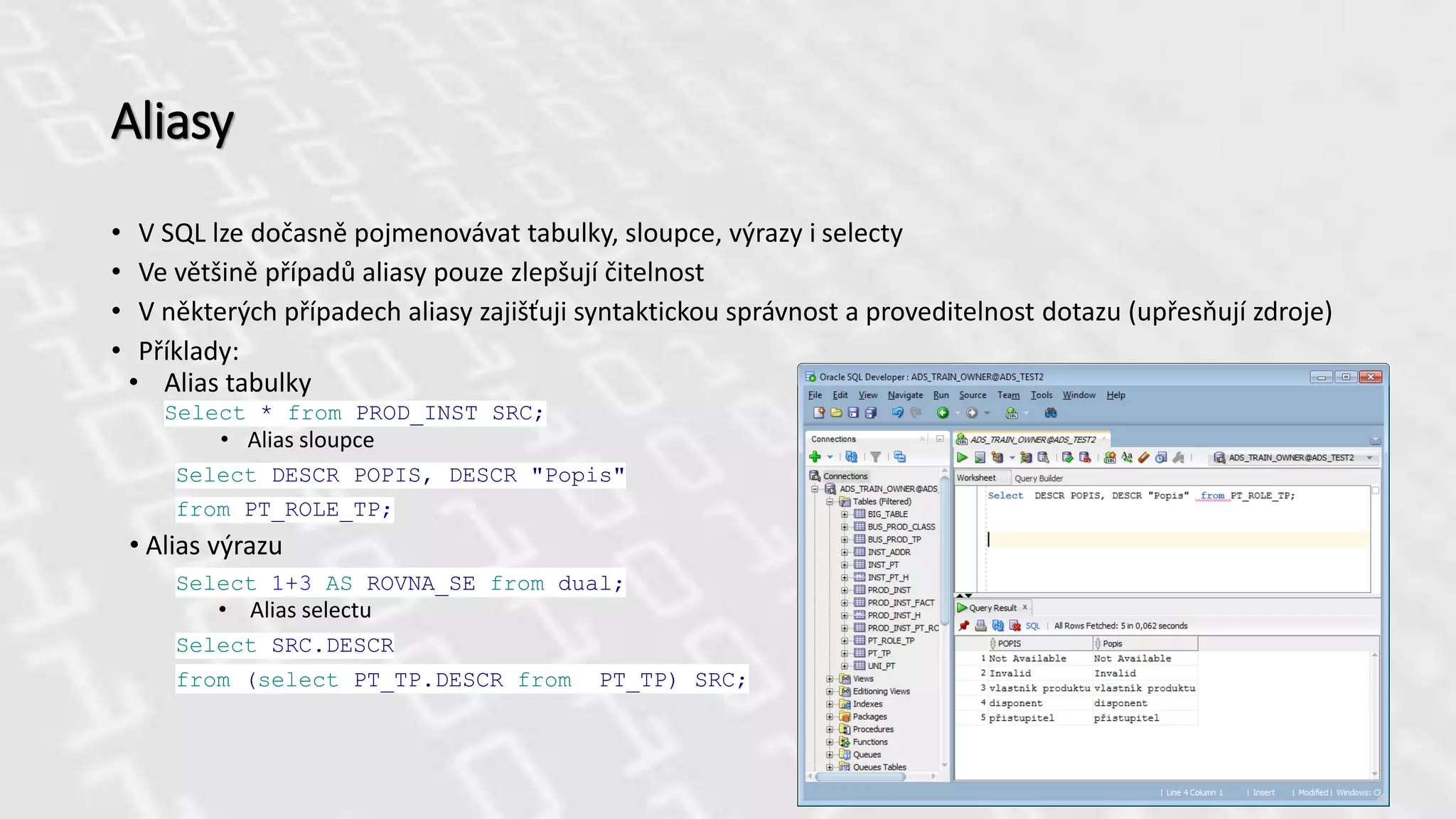Close the ADS_TRAIN_OWNER@ADS_TEST2 worksheet tab
The height and width of the screenshot is (819, 1456).
click(1103, 439)
